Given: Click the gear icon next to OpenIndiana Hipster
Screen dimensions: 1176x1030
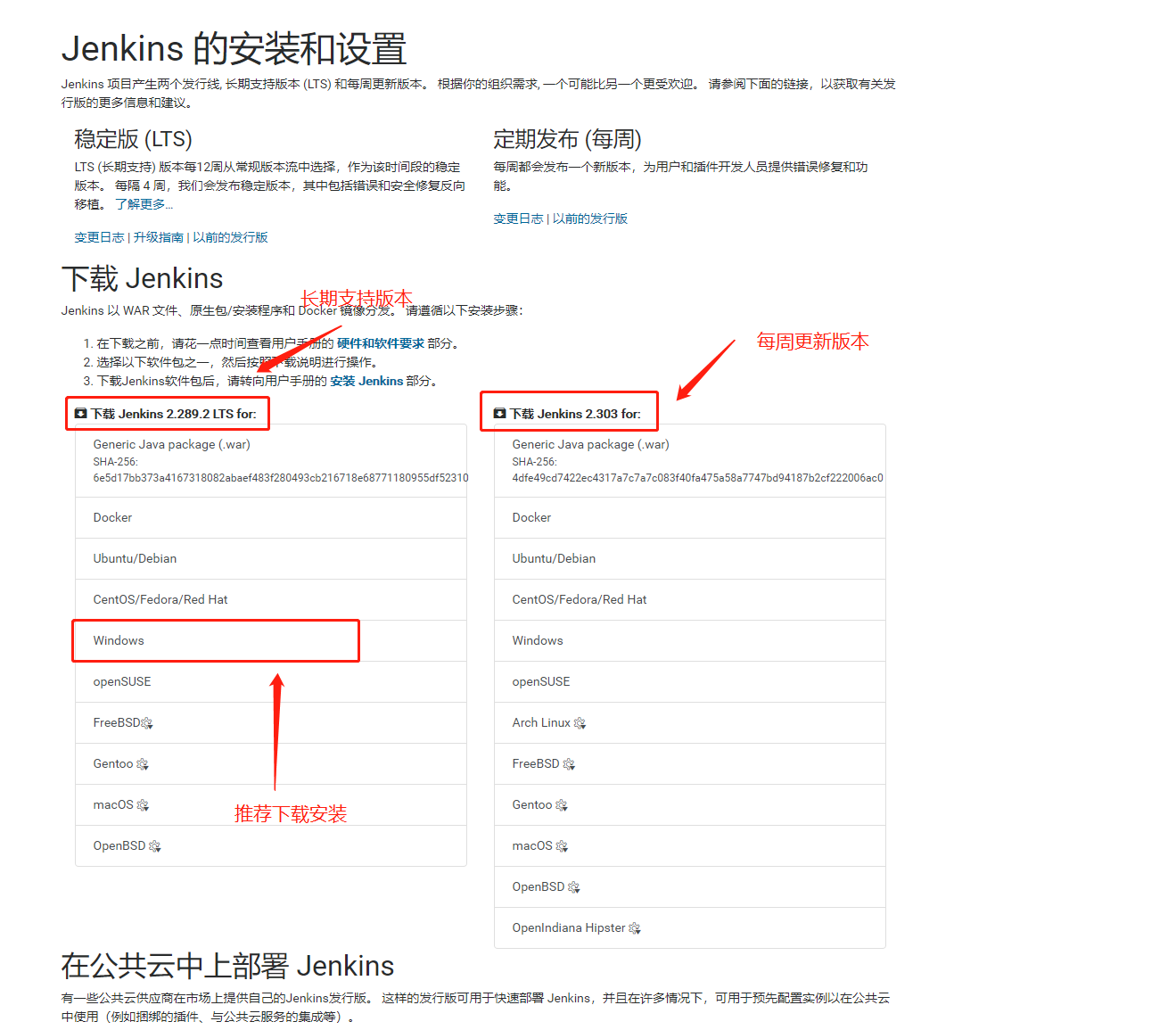Looking at the screenshot, I should 635,928.
